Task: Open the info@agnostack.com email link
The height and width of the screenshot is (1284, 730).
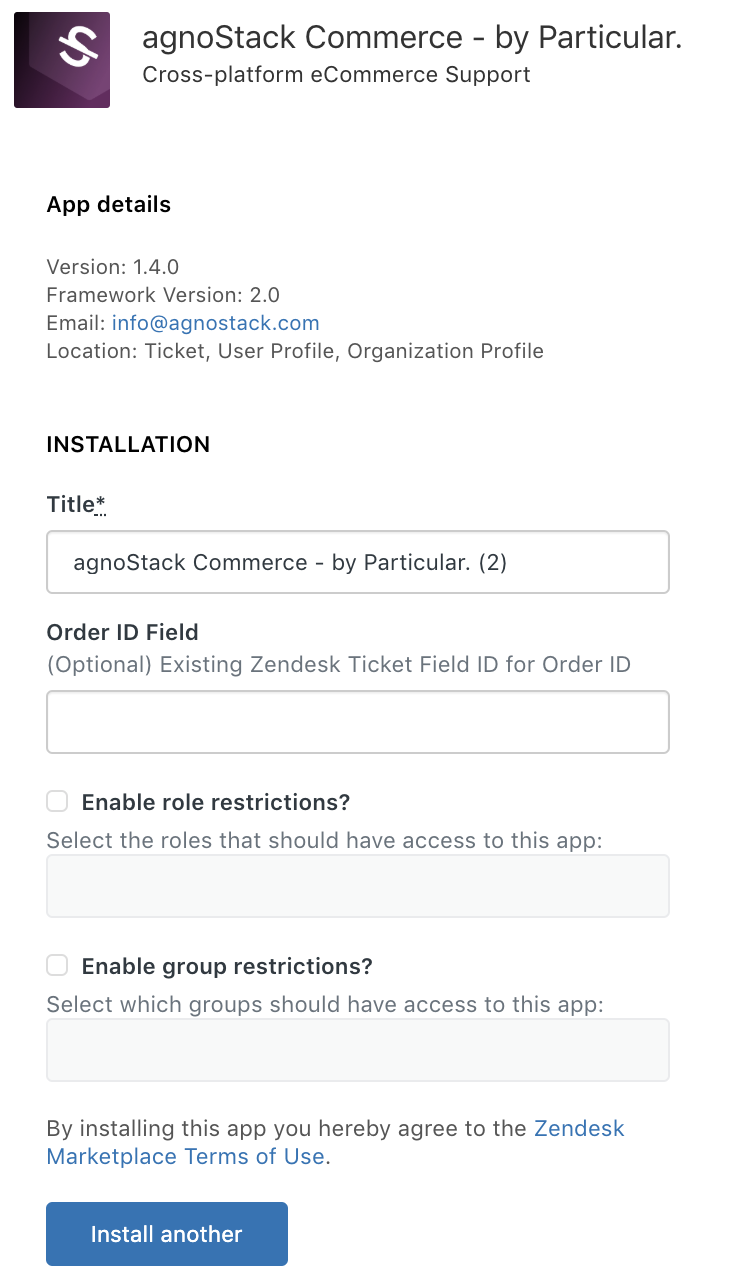Action: pos(216,323)
